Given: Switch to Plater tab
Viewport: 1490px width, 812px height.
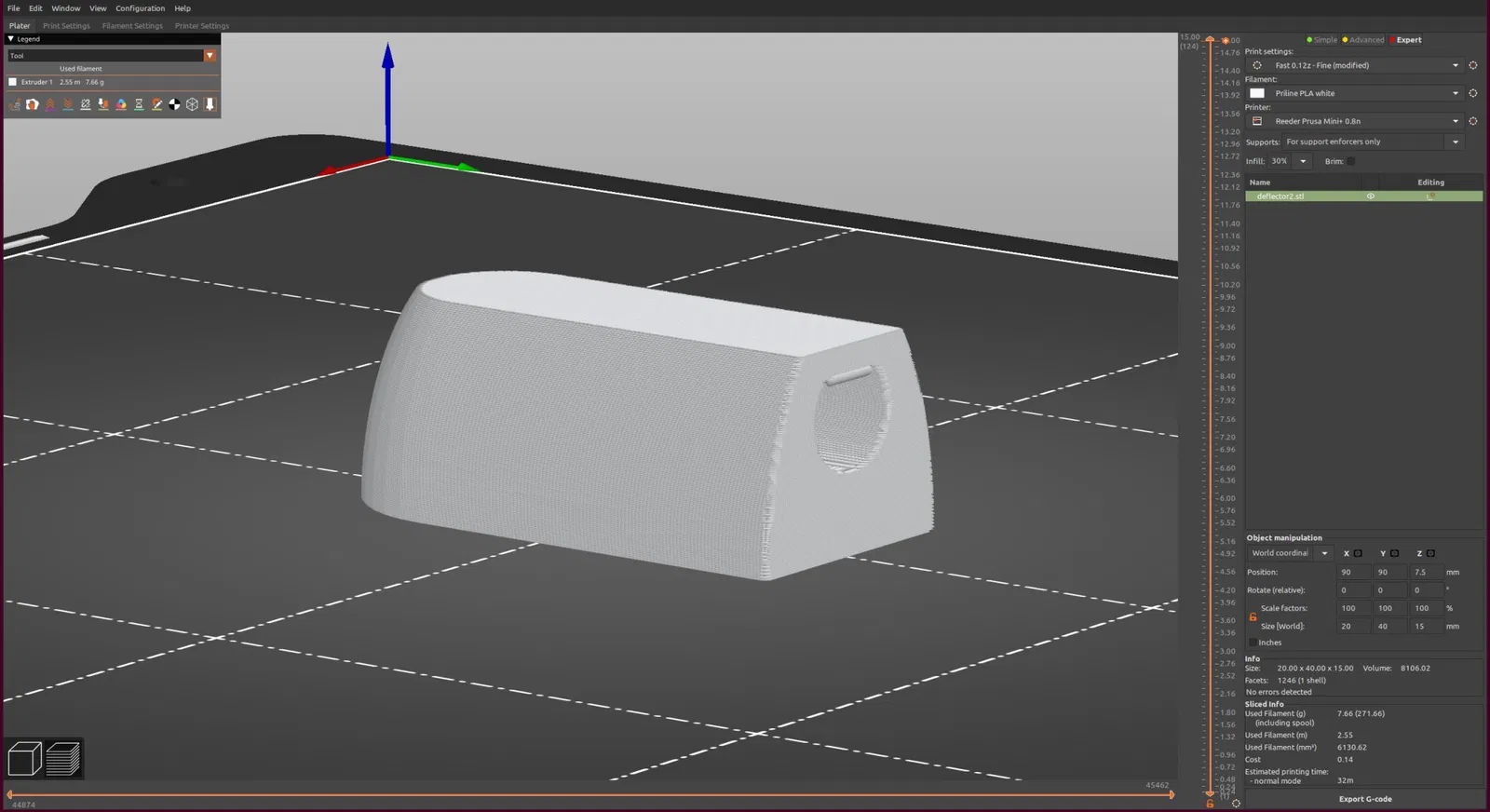Looking at the screenshot, I should click(20, 26).
